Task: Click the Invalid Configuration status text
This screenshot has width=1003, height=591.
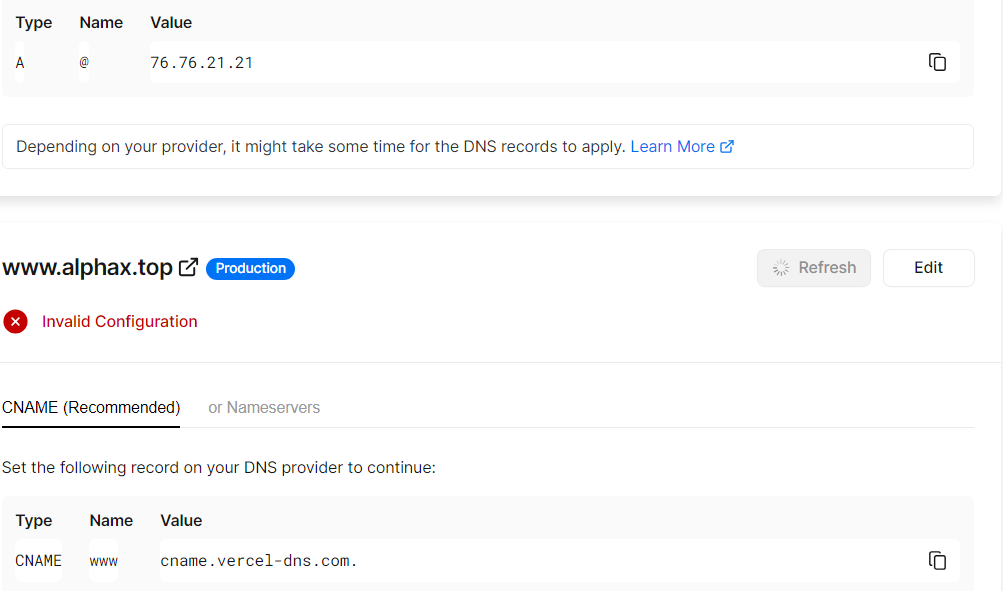Action: pos(120,322)
